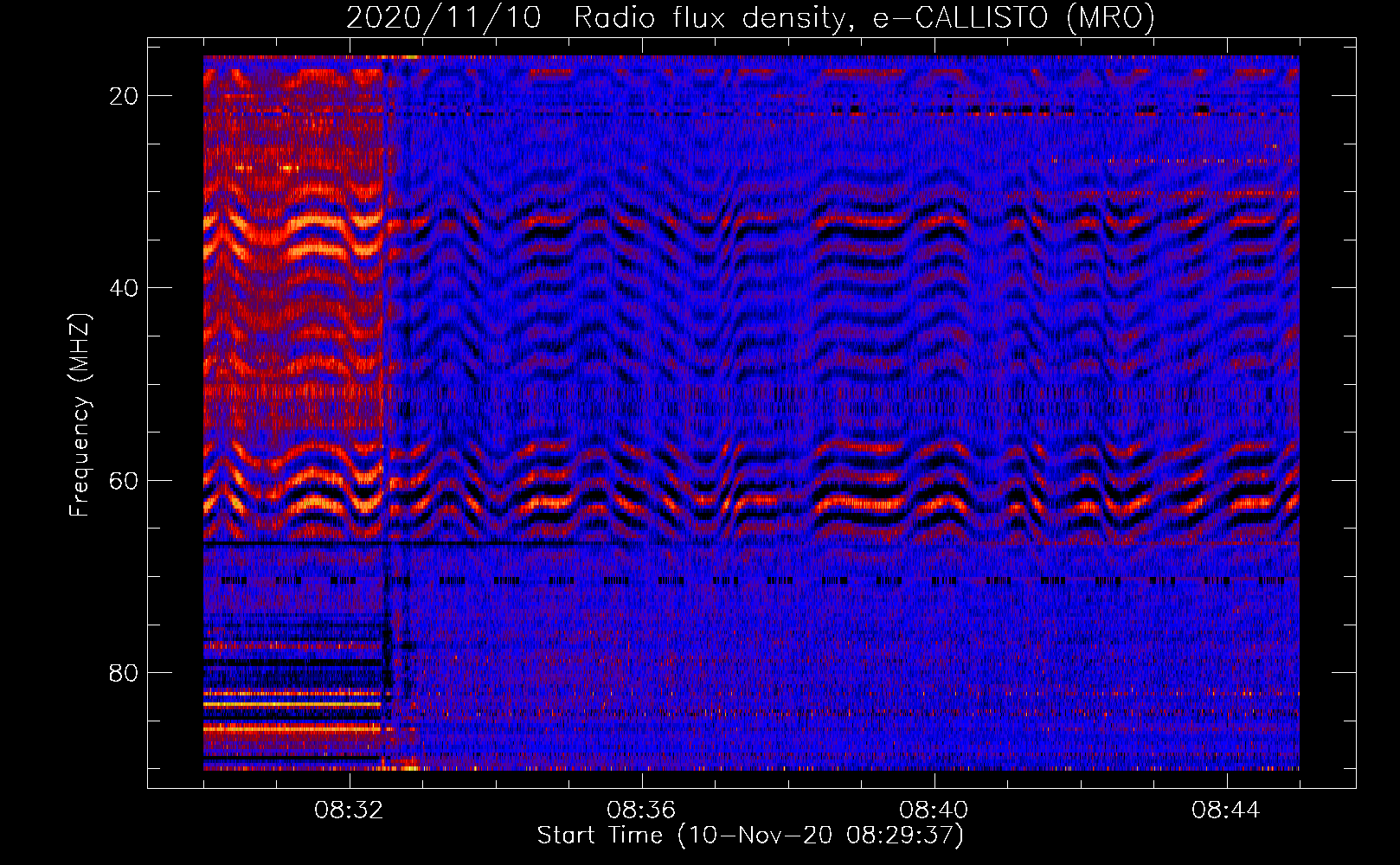Click the 60 MHz y-axis tick label

pyautogui.click(x=125, y=480)
